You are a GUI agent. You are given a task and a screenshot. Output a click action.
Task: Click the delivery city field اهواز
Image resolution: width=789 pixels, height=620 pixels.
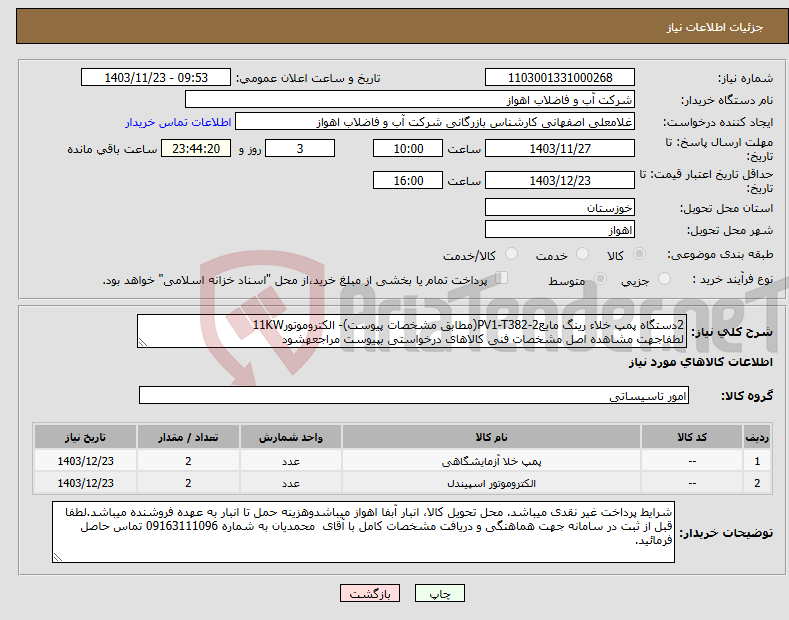tap(560, 229)
